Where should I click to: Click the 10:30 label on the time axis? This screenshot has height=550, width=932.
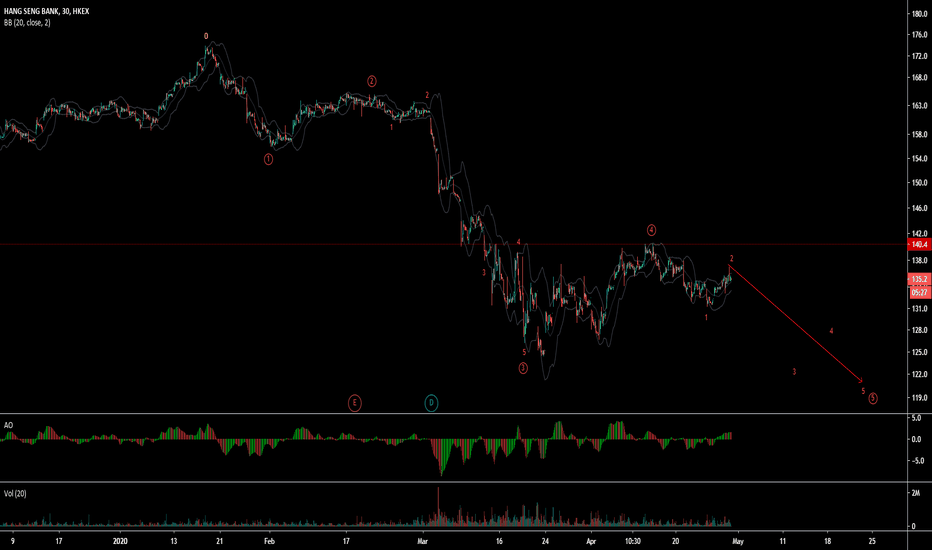[632, 541]
